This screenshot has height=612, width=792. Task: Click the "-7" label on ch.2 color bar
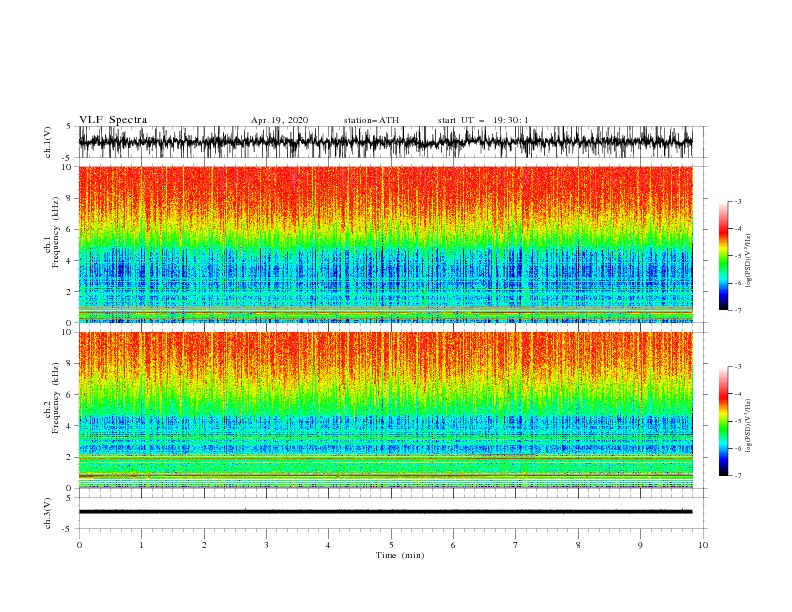tap(738, 476)
